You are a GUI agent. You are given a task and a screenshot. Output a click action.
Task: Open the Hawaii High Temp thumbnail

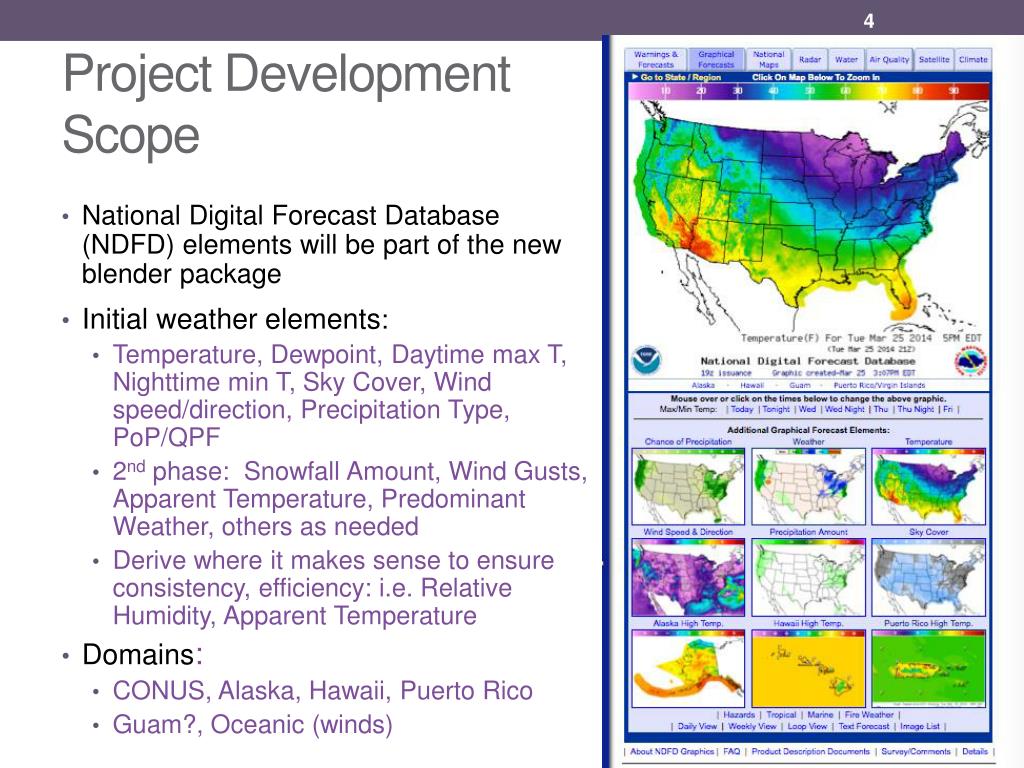click(x=808, y=668)
